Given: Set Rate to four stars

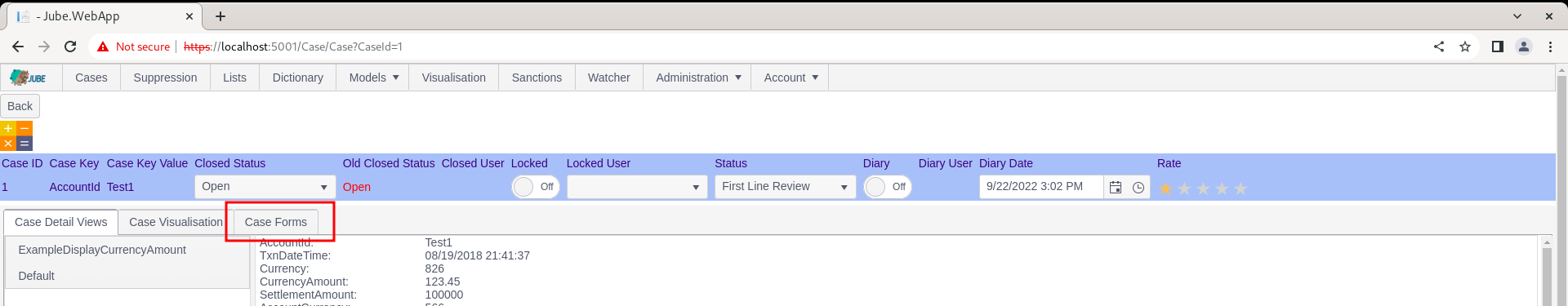Looking at the screenshot, I should pyautogui.click(x=1222, y=188).
